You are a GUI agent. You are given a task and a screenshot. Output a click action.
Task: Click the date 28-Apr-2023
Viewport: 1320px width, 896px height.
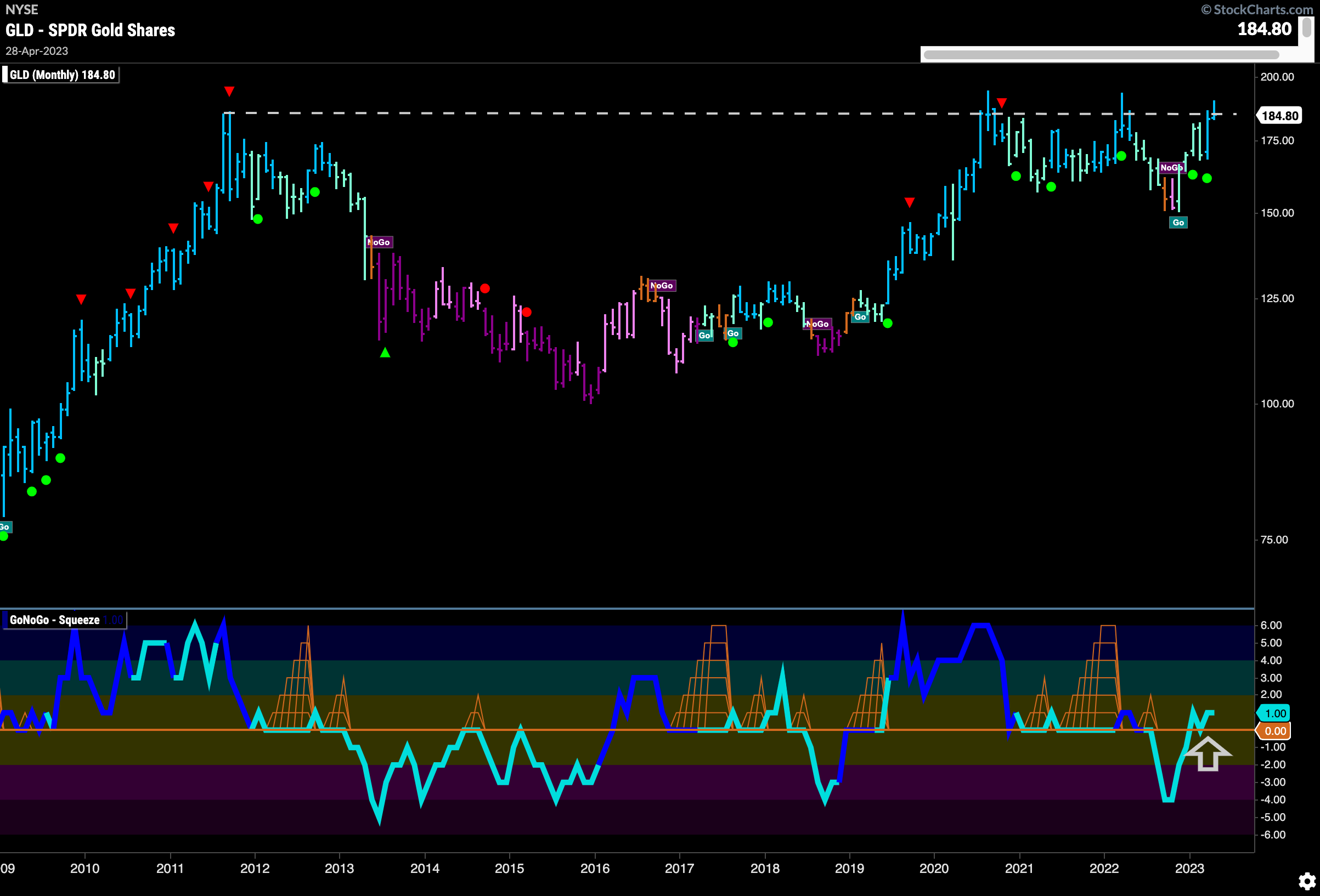(x=37, y=51)
